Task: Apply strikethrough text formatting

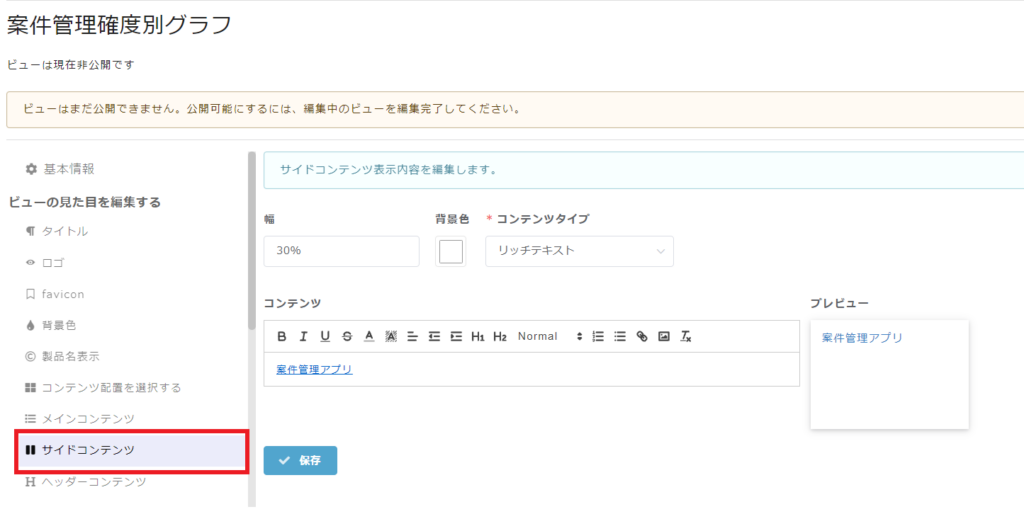Action: click(x=347, y=336)
